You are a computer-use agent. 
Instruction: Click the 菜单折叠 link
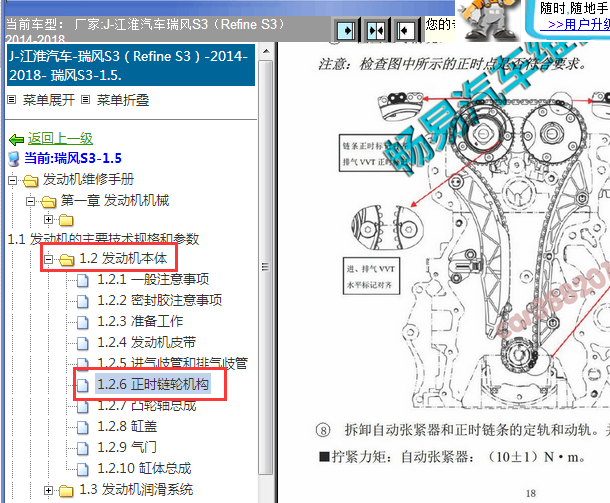click(123, 100)
